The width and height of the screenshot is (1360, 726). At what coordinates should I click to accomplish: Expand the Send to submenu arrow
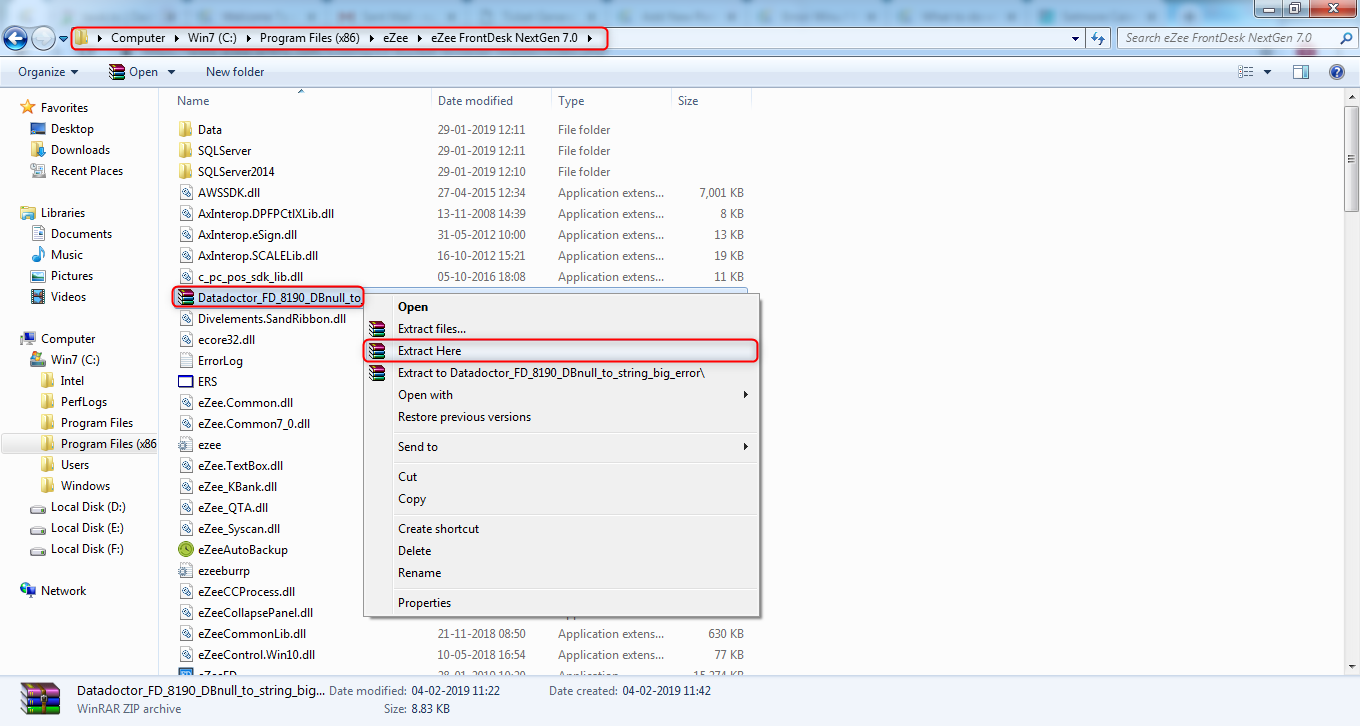[746, 447]
